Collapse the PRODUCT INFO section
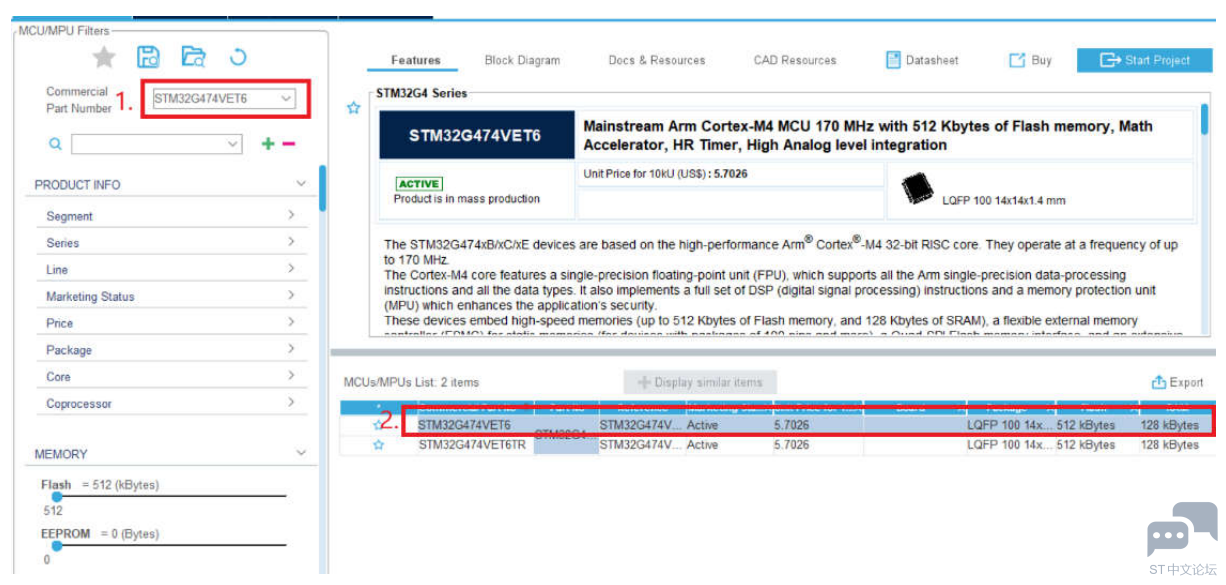 click(x=301, y=184)
